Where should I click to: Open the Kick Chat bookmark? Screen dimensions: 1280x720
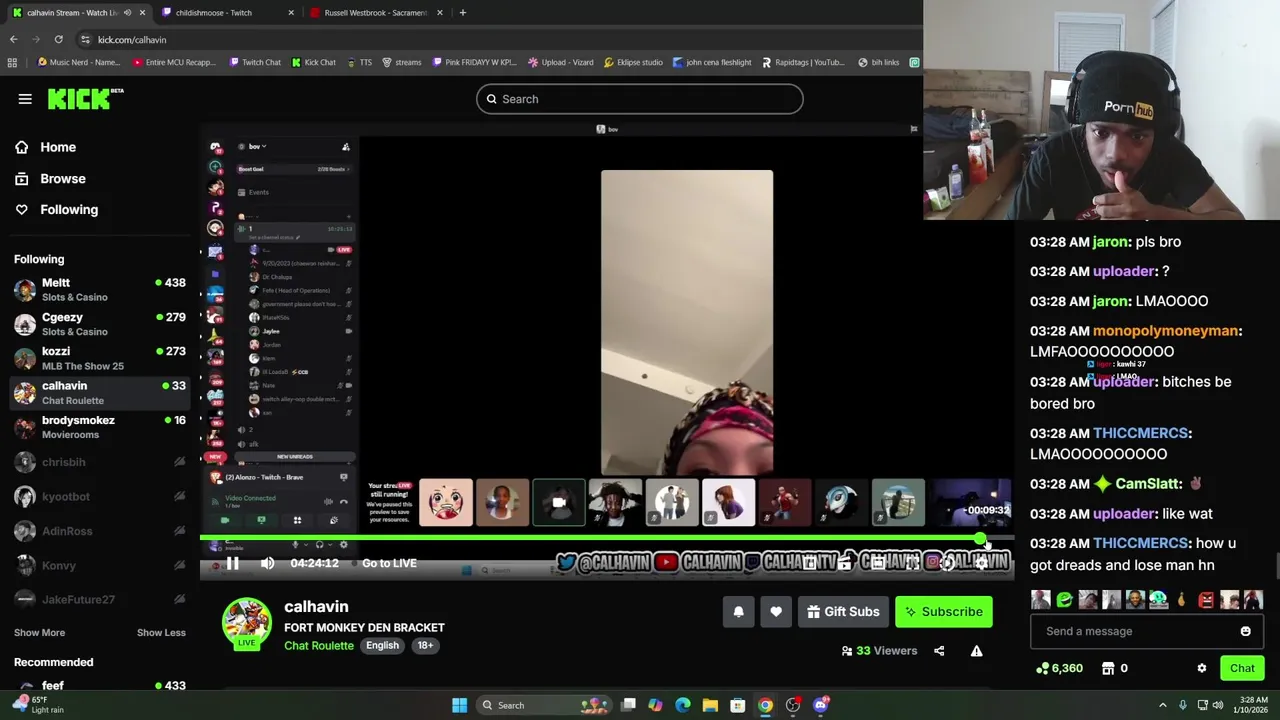pyautogui.click(x=314, y=62)
